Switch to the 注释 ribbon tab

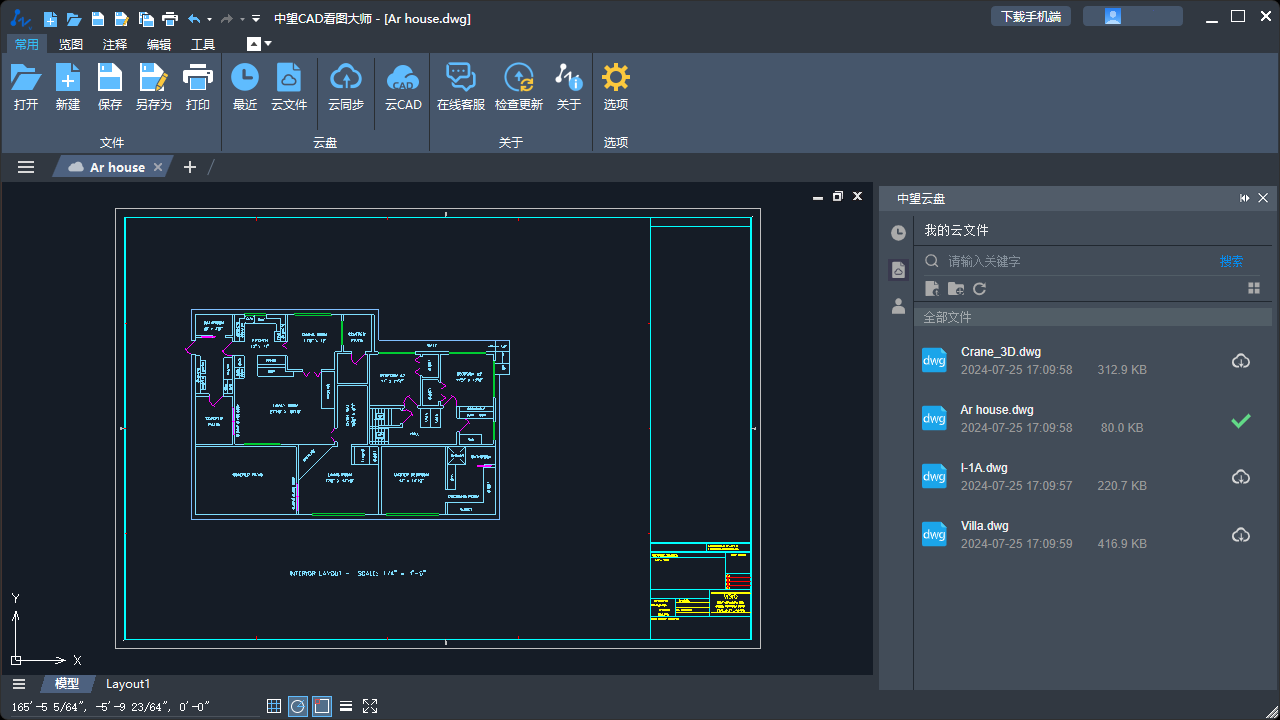115,44
